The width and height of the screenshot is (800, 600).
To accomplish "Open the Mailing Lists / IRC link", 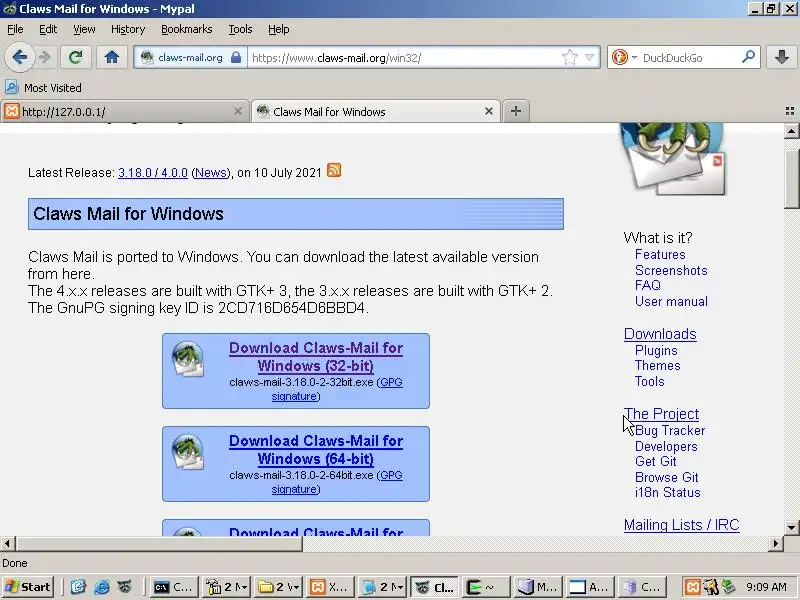I will click(682, 524).
